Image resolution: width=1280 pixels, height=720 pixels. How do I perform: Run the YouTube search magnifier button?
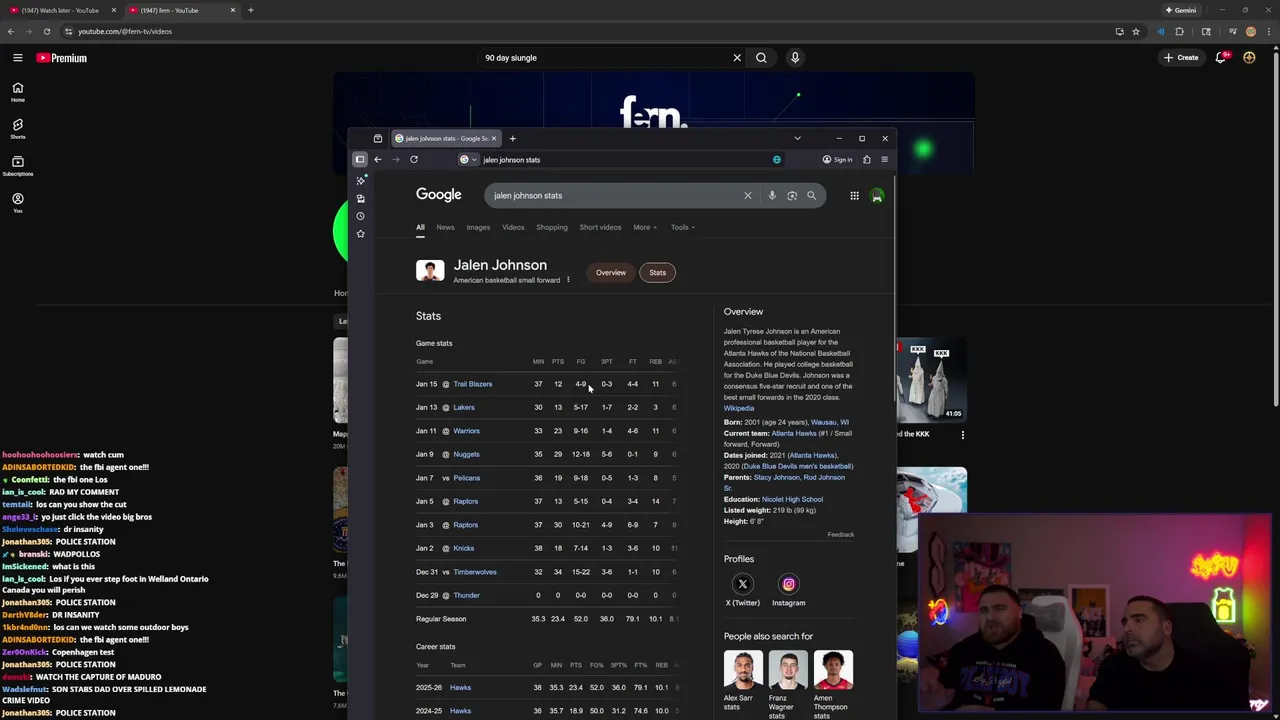tap(761, 58)
